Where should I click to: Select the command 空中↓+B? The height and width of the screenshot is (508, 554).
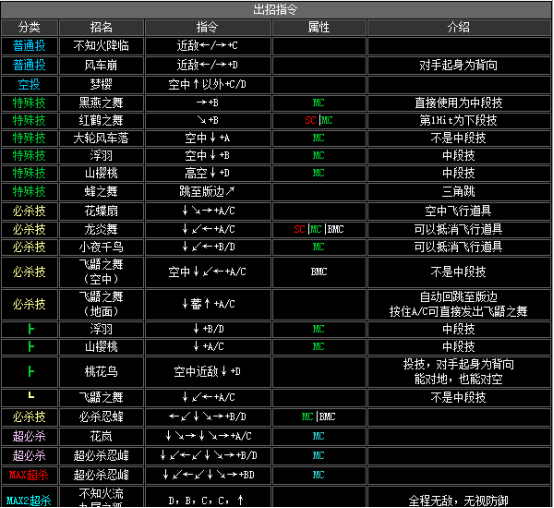[207, 156]
